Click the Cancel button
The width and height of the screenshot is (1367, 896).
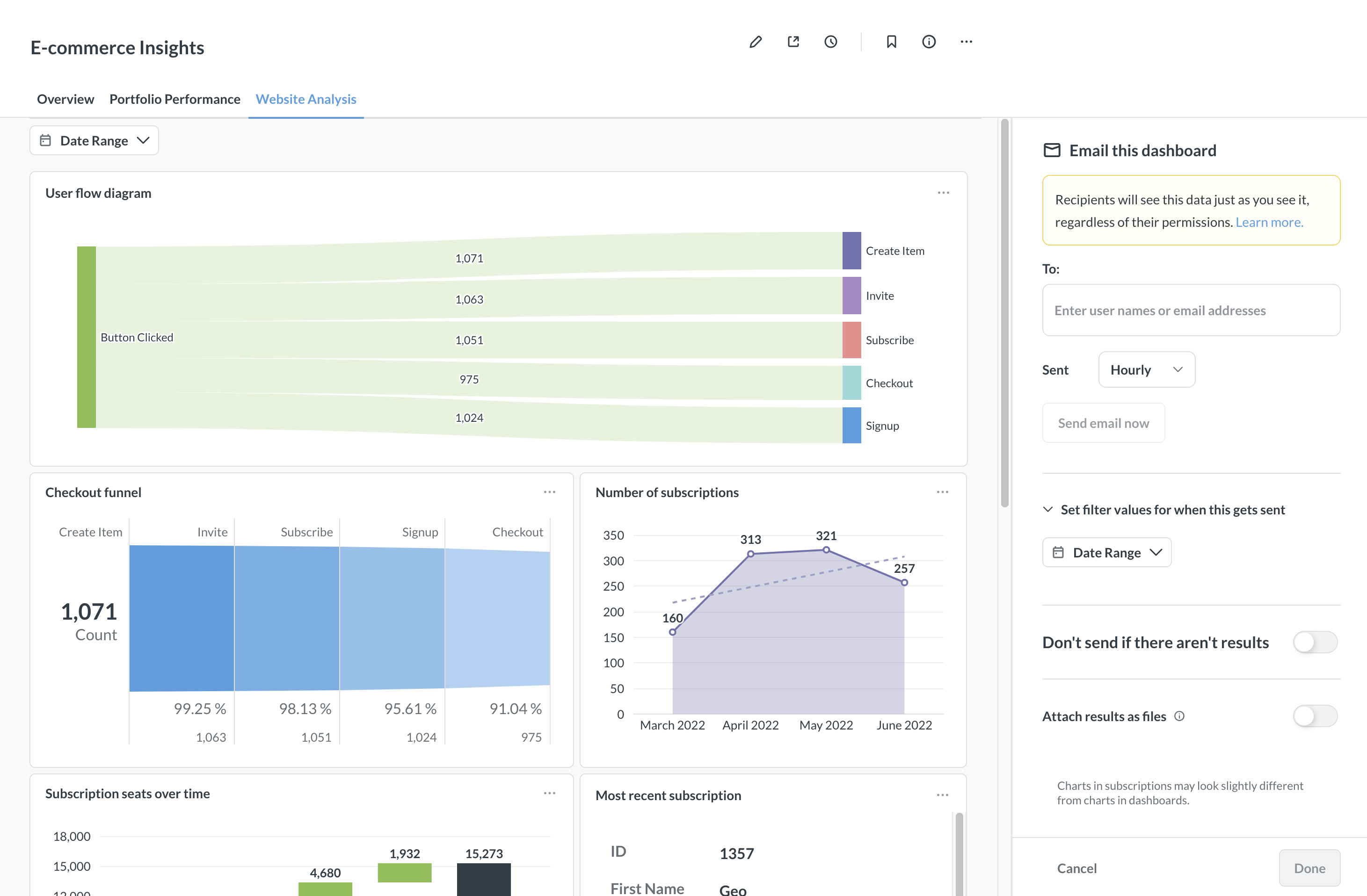point(1076,868)
